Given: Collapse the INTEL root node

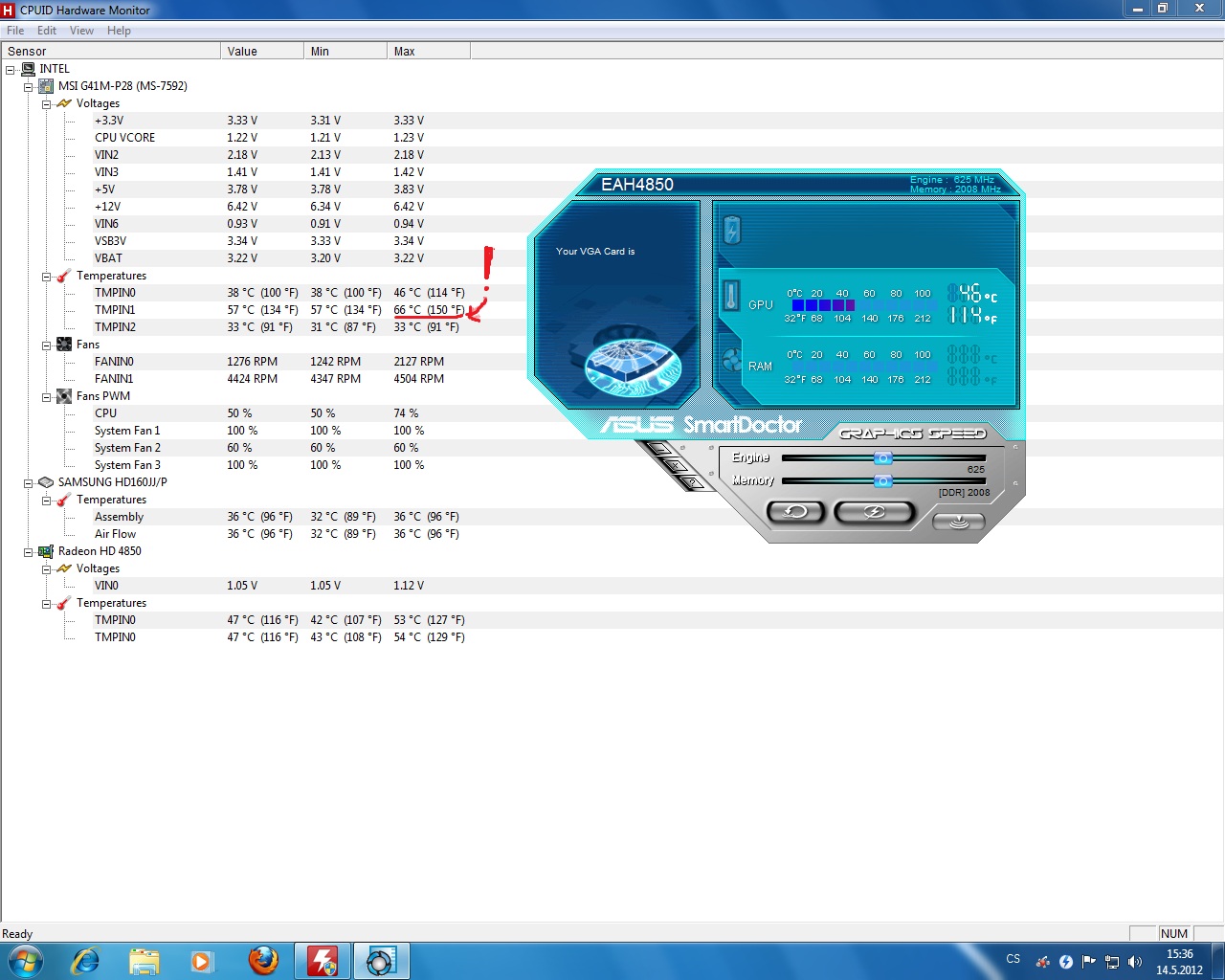Looking at the screenshot, I should pyautogui.click(x=11, y=70).
